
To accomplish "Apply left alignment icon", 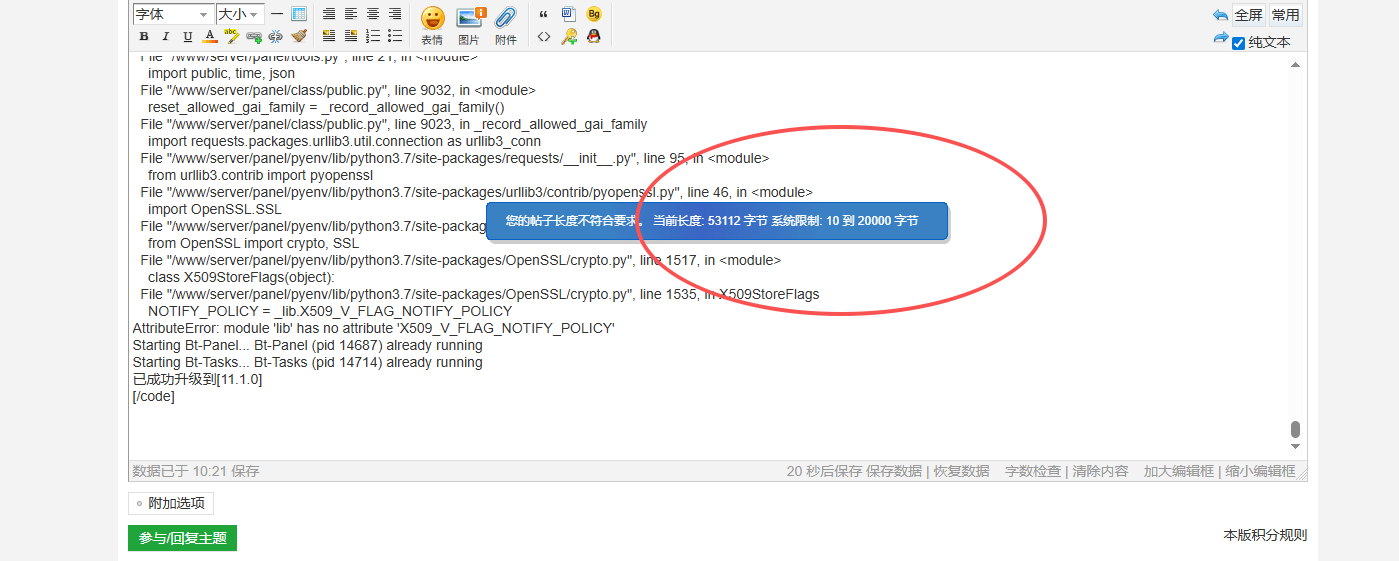I will point(351,14).
